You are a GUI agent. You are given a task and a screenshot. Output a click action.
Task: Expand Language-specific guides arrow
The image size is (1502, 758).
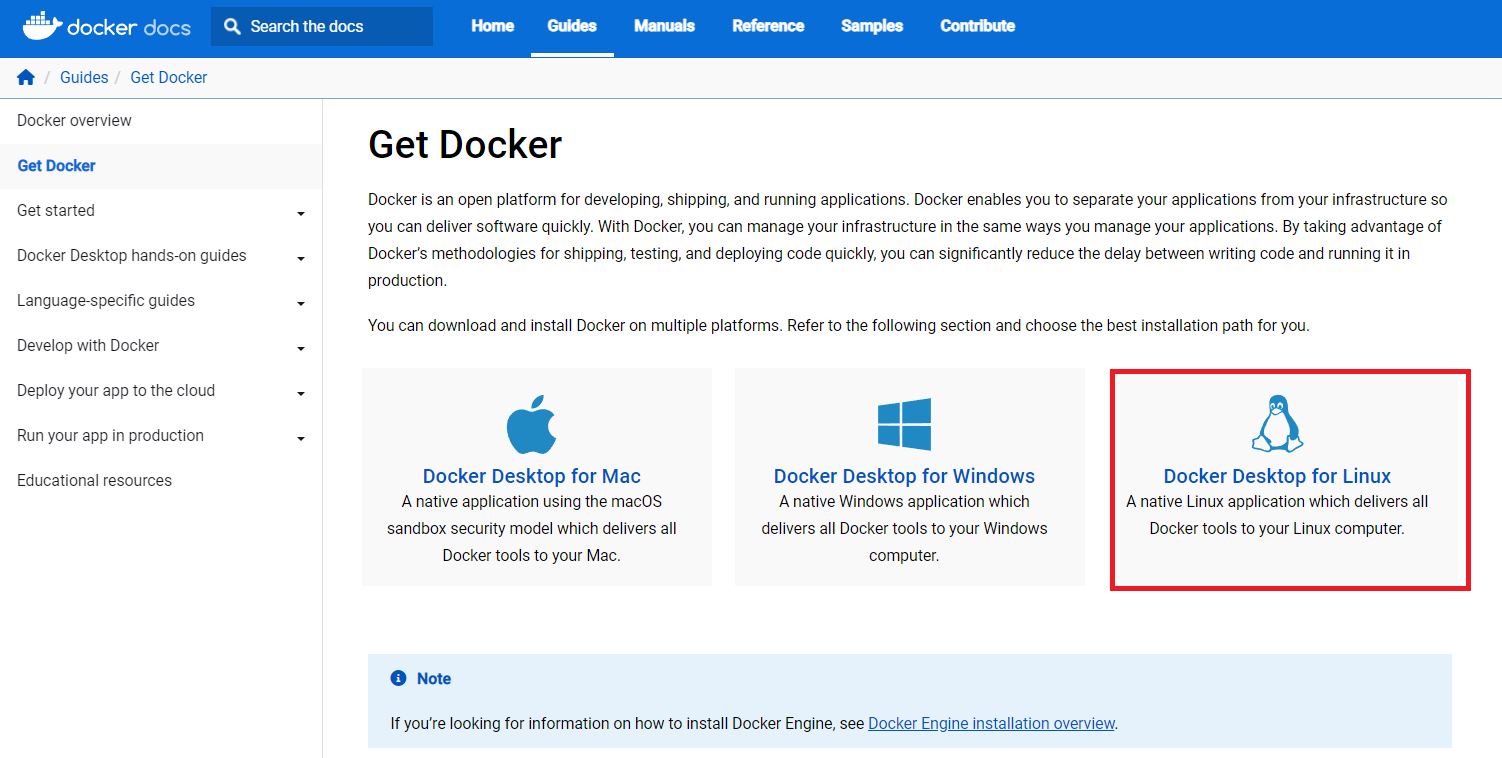[301, 304]
